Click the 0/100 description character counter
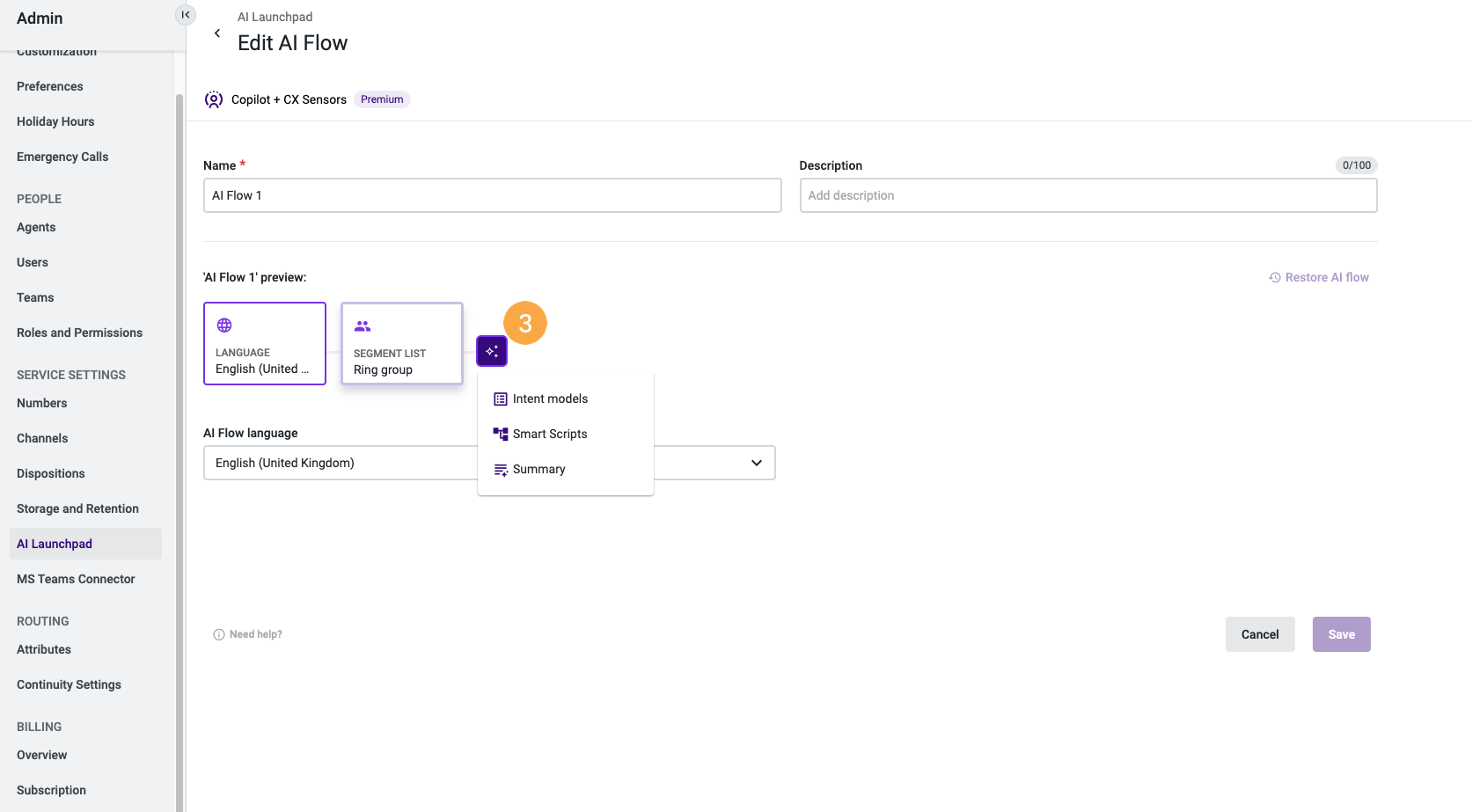 click(1355, 165)
